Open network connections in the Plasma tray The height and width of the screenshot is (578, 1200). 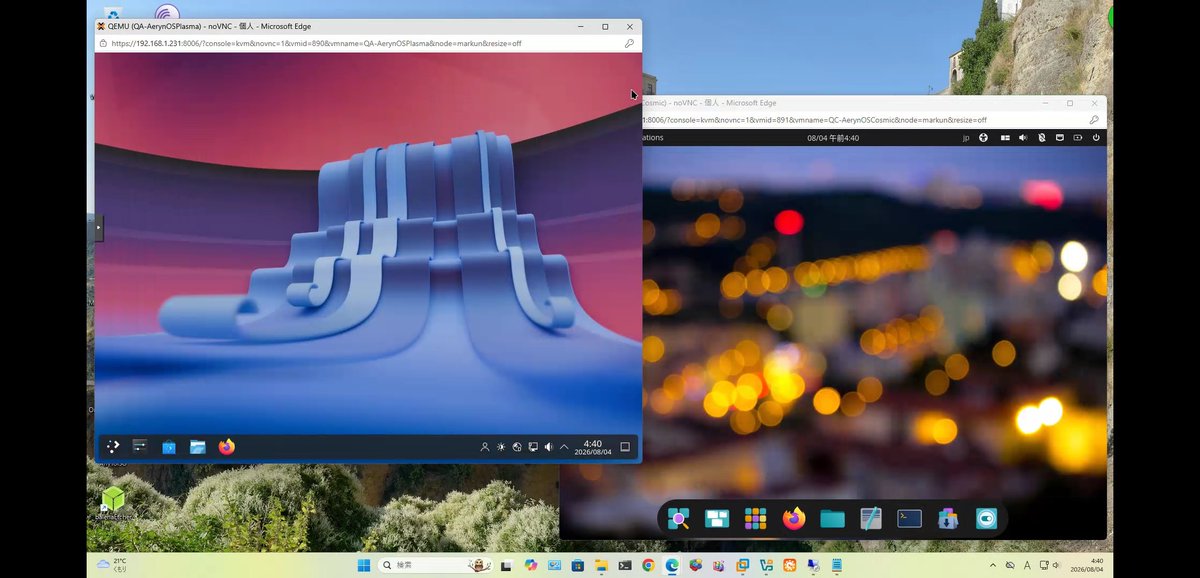[533, 447]
